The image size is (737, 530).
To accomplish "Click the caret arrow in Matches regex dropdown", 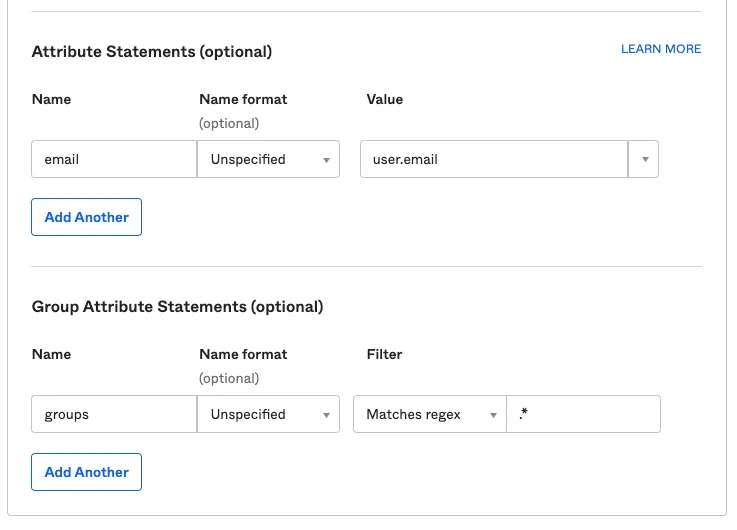I will click(x=493, y=415).
